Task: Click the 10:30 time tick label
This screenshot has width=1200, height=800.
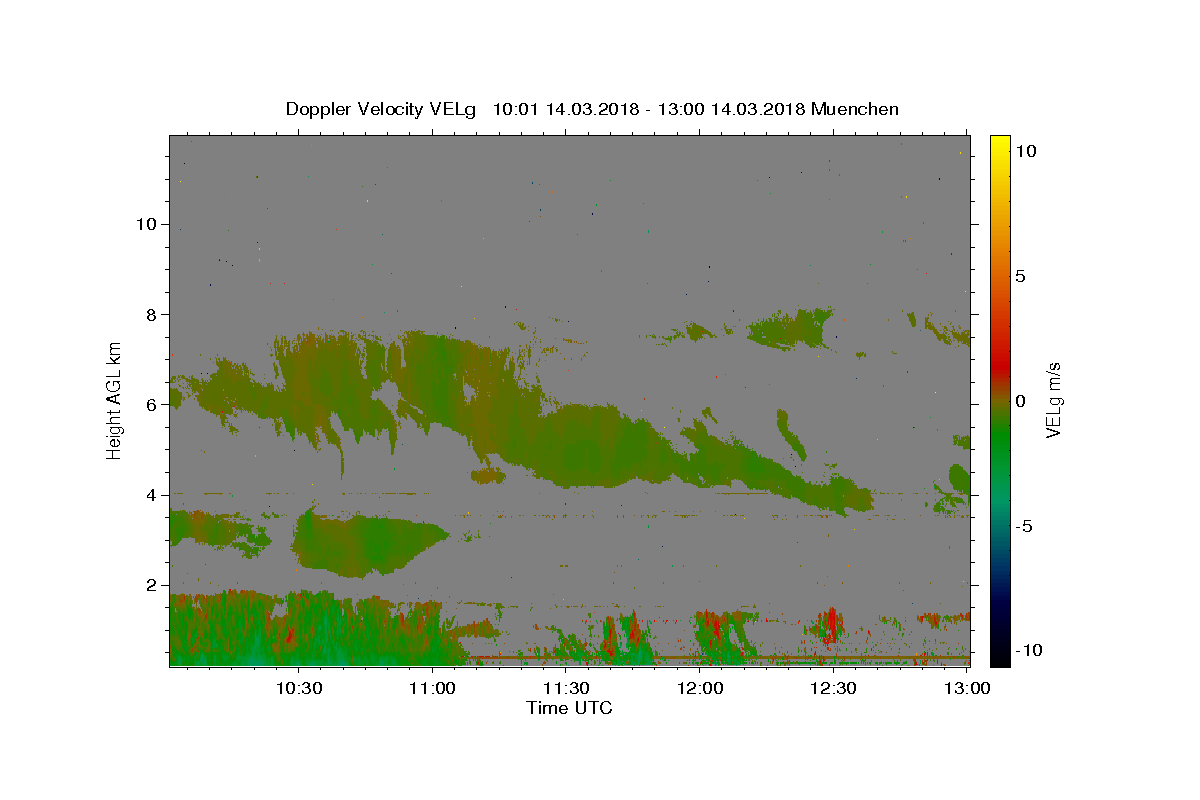Action: tap(298, 688)
